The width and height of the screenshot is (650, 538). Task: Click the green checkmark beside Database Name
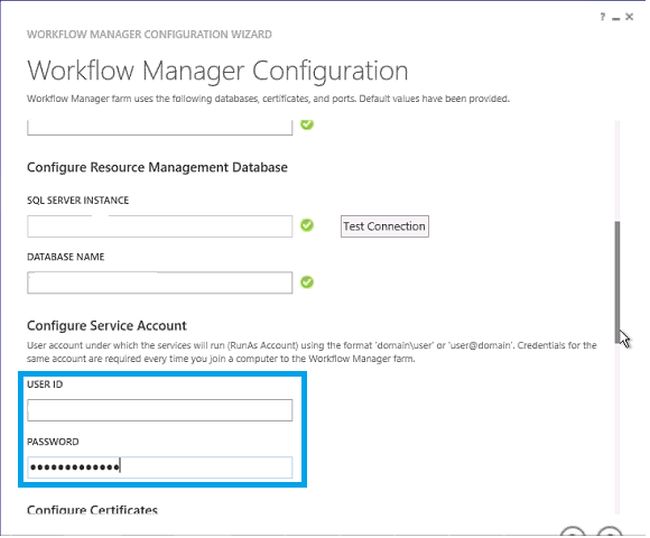point(308,282)
